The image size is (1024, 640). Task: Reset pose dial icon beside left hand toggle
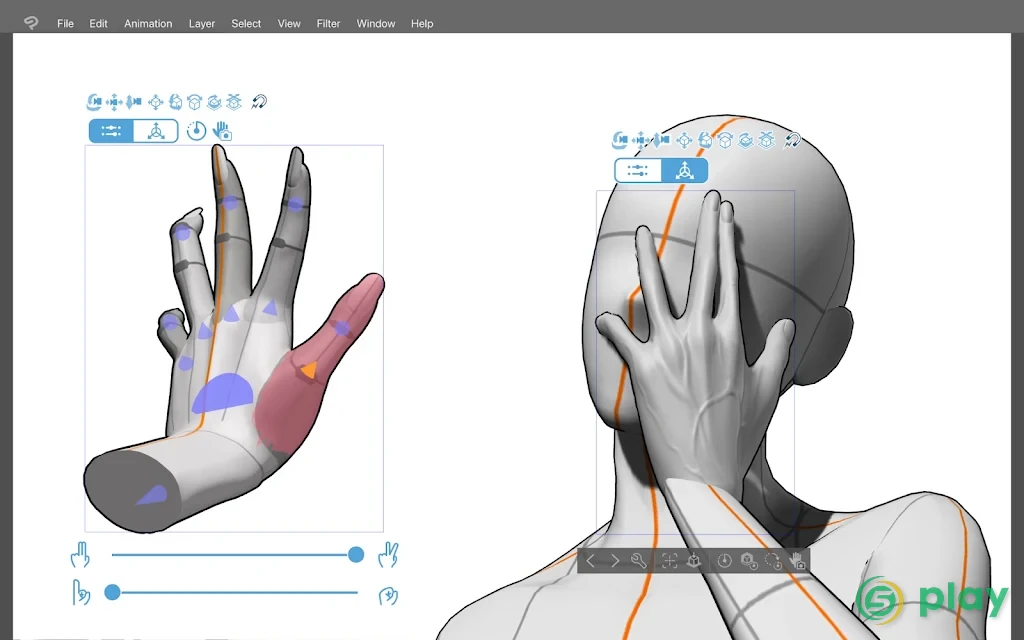(196, 131)
